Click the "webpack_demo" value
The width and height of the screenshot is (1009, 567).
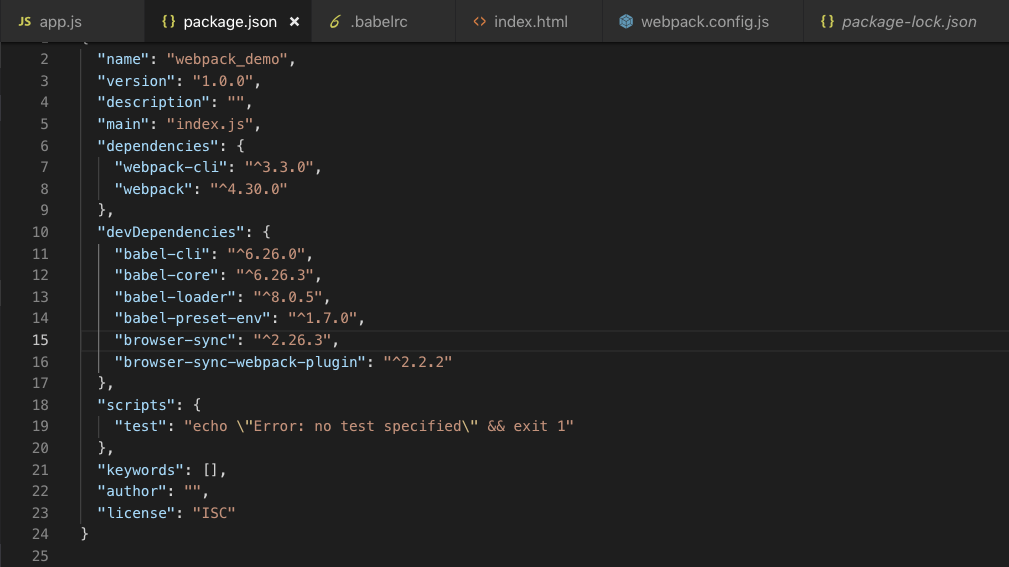tap(227, 59)
